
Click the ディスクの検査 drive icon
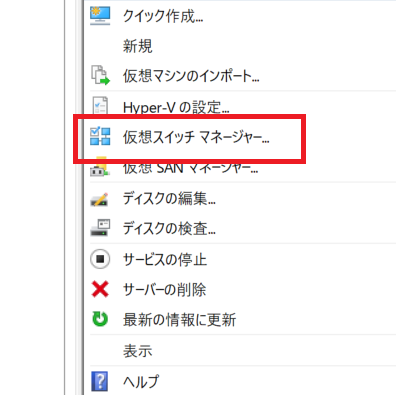[x=100, y=228]
